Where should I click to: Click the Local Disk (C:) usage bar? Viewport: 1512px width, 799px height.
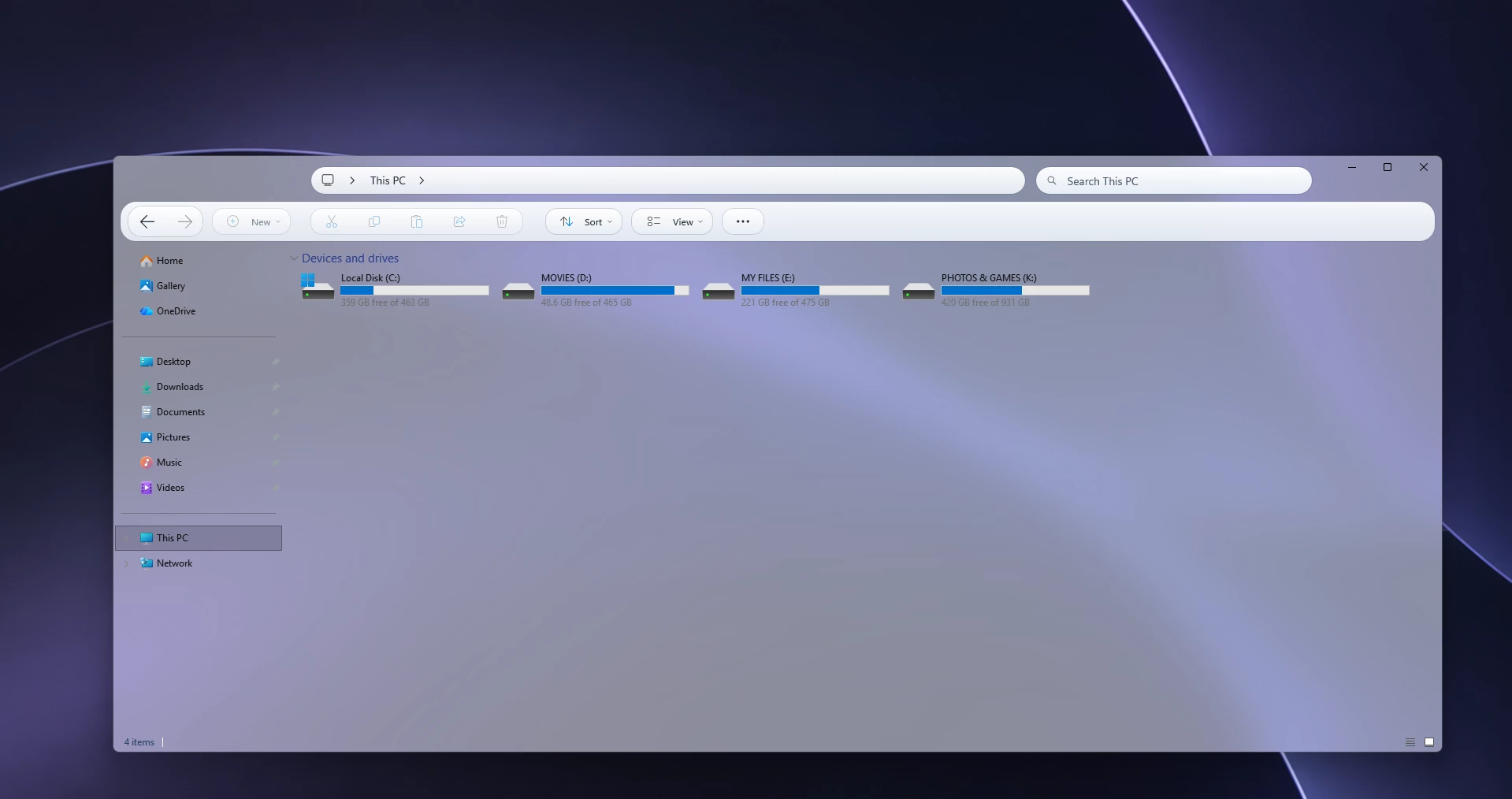(414, 291)
